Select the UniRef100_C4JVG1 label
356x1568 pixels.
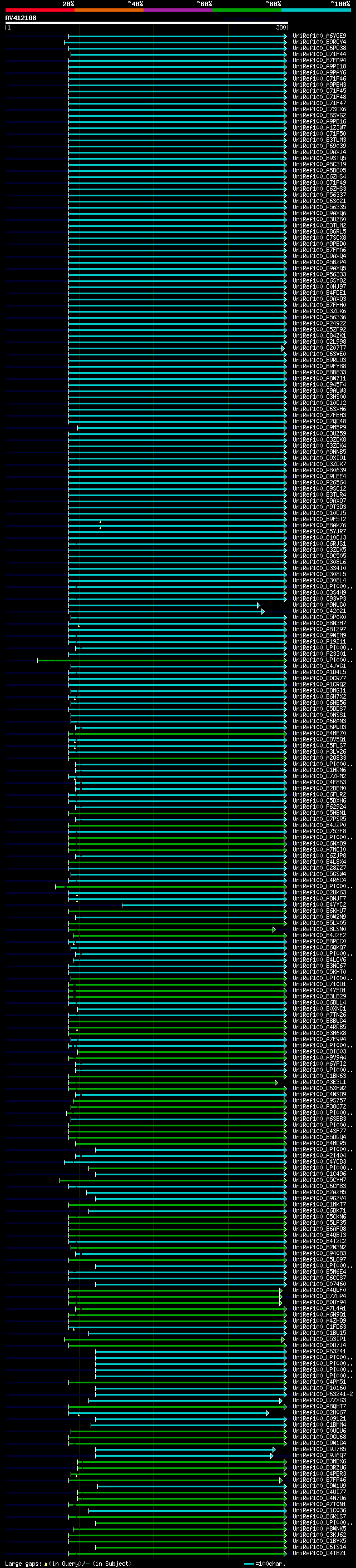point(319,666)
